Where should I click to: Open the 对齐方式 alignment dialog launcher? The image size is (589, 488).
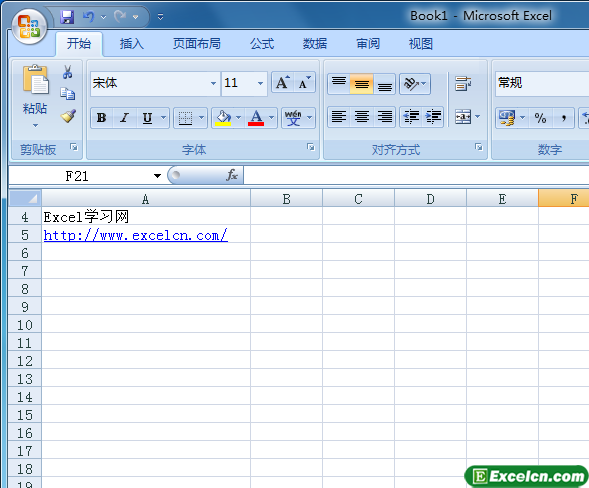click(x=479, y=147)
